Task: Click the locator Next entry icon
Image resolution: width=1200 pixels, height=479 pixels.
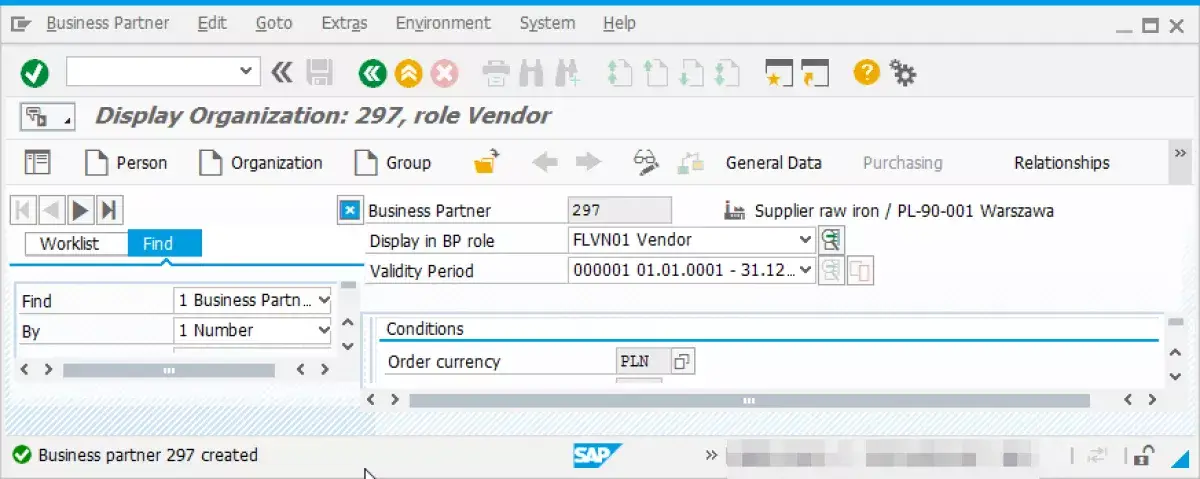Action: pos(81,210)
